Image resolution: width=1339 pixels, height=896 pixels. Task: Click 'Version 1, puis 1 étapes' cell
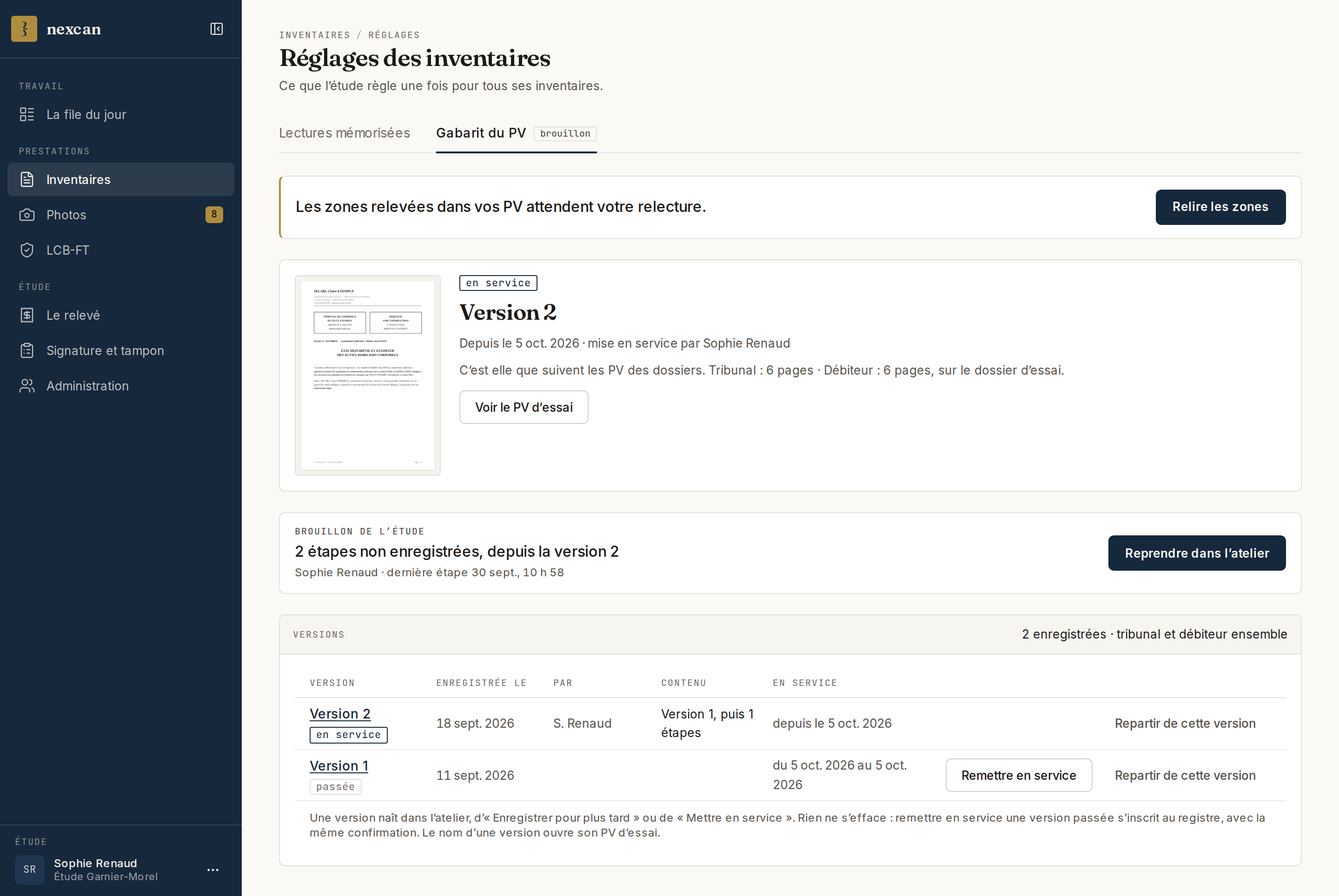tap(708, 724)
